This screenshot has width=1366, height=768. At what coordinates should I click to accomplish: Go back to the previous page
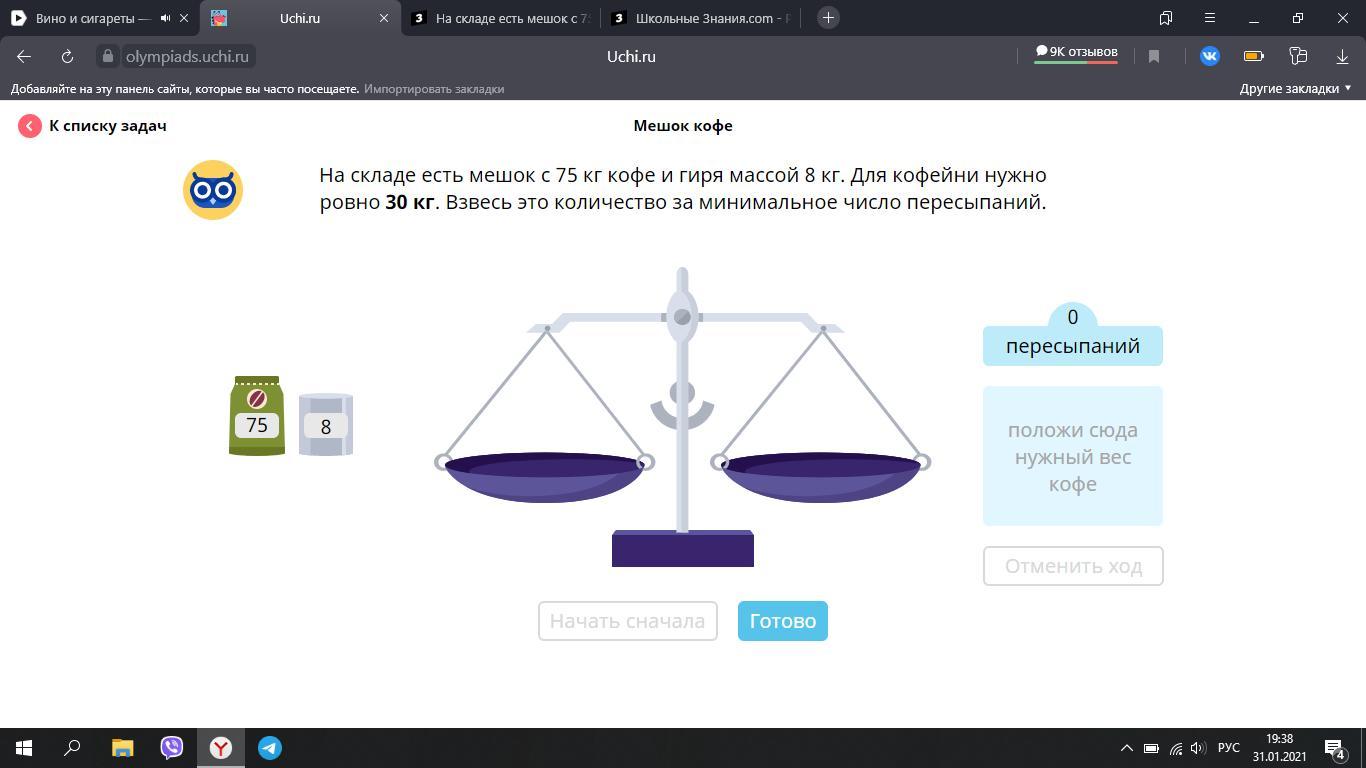pos(24,57)
